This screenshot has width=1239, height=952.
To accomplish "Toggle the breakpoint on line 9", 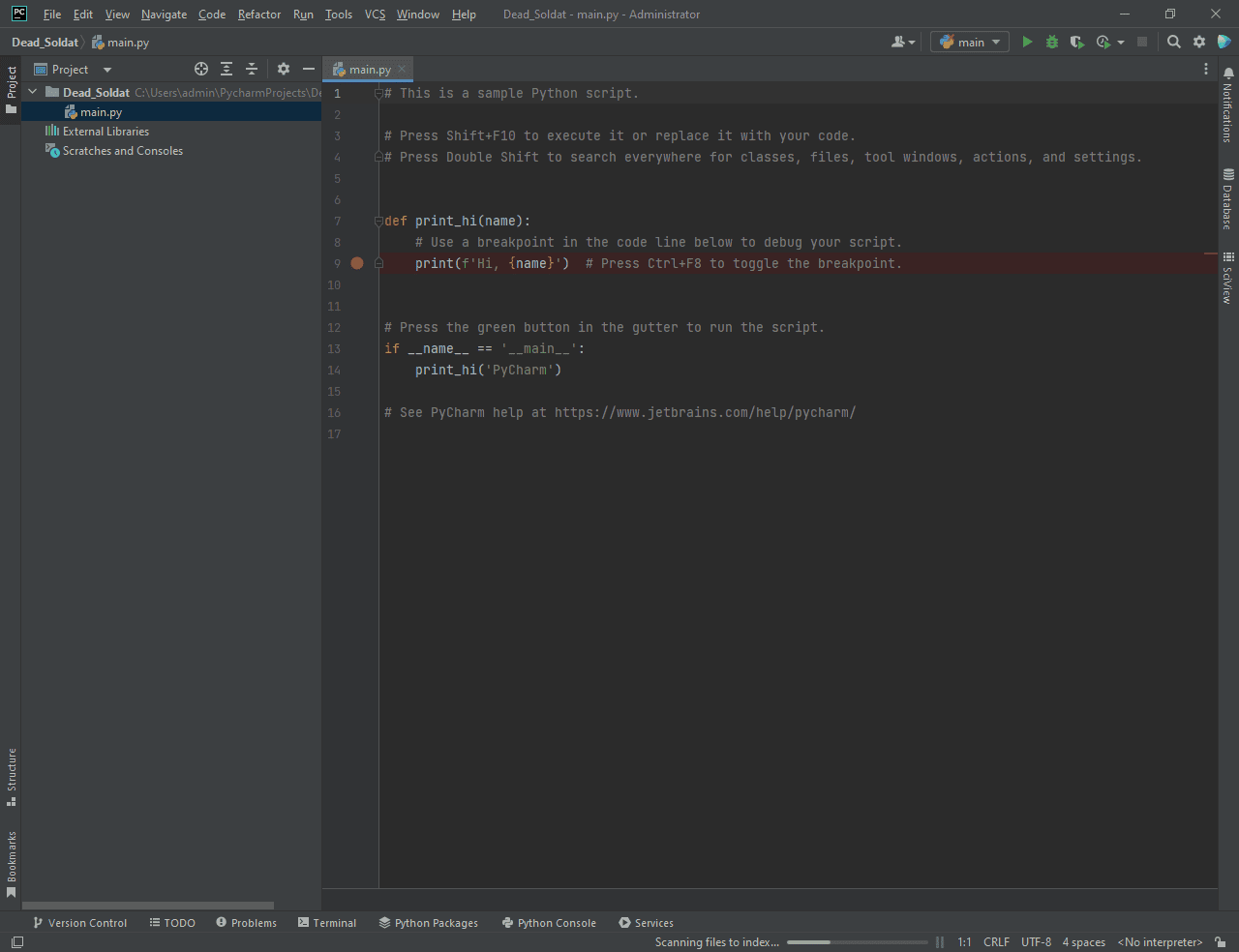I will tap(357, 263).
